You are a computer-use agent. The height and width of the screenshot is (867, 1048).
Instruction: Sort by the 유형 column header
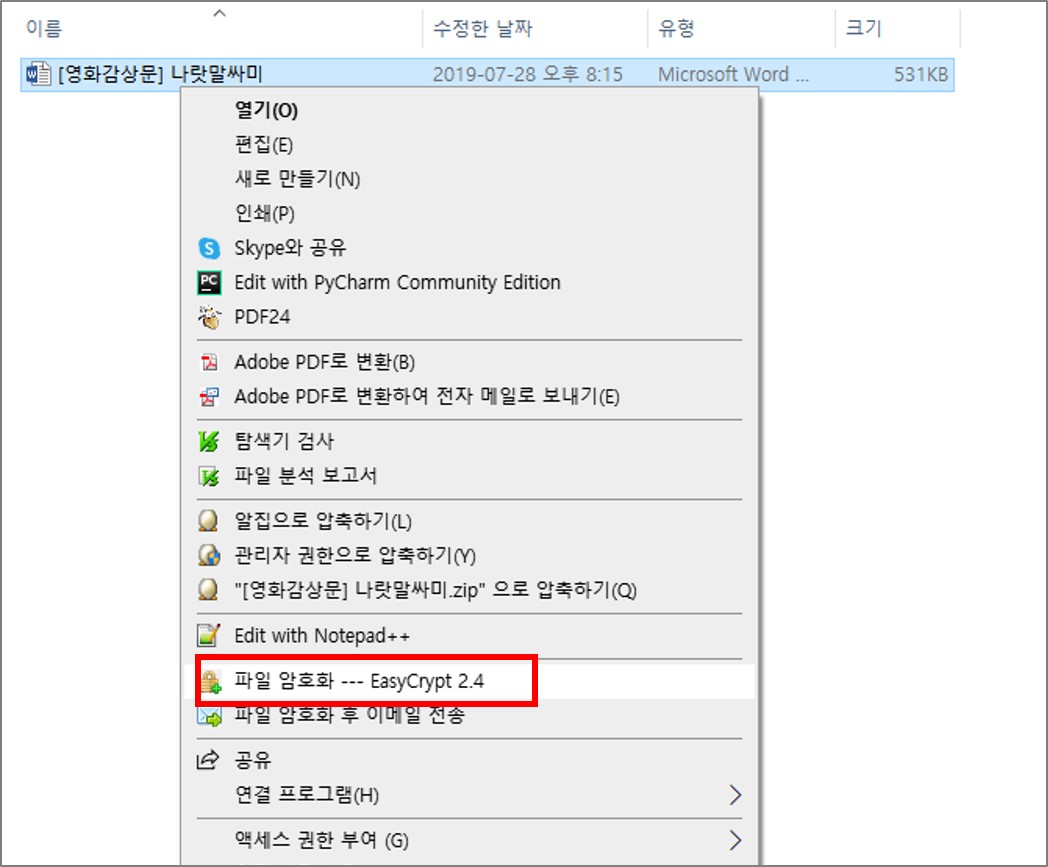(676, 28)
